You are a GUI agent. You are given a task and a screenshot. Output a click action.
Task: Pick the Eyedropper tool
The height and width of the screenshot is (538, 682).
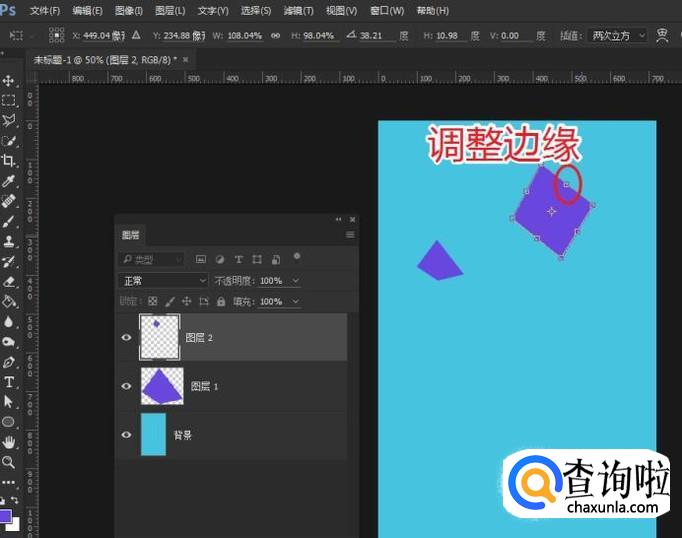9,181
